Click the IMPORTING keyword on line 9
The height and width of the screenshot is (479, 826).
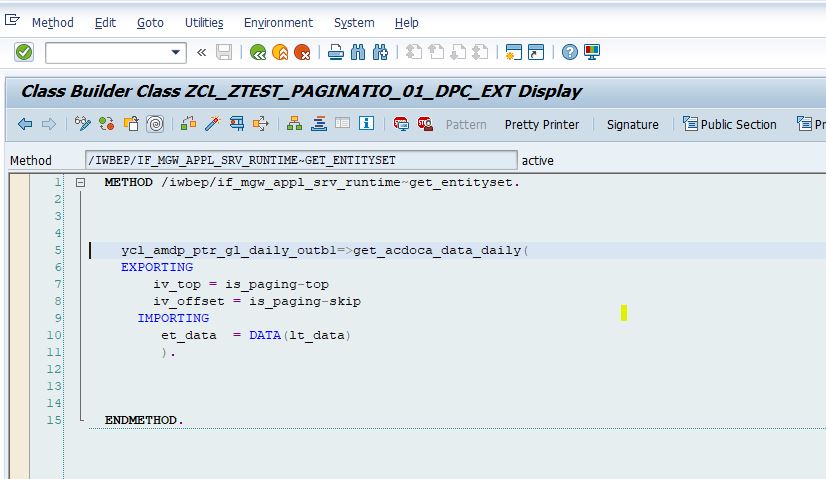pos(173,318)
